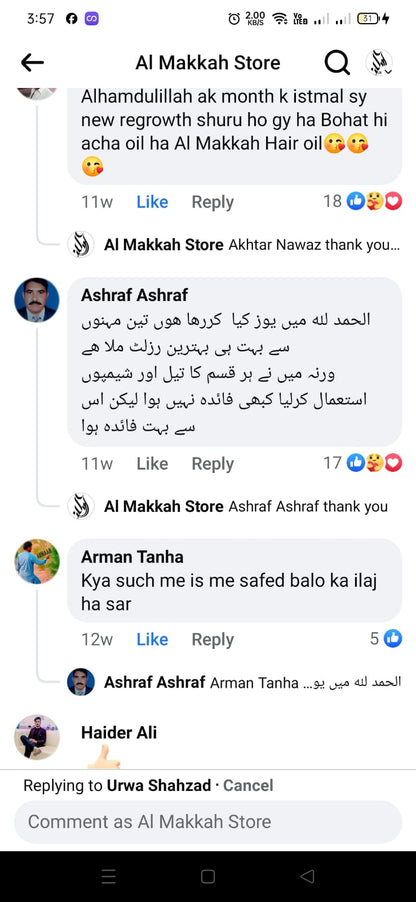Open search with the magnifier icon
416x902 pixels.
pyautogui.click(x=337, y=63)
